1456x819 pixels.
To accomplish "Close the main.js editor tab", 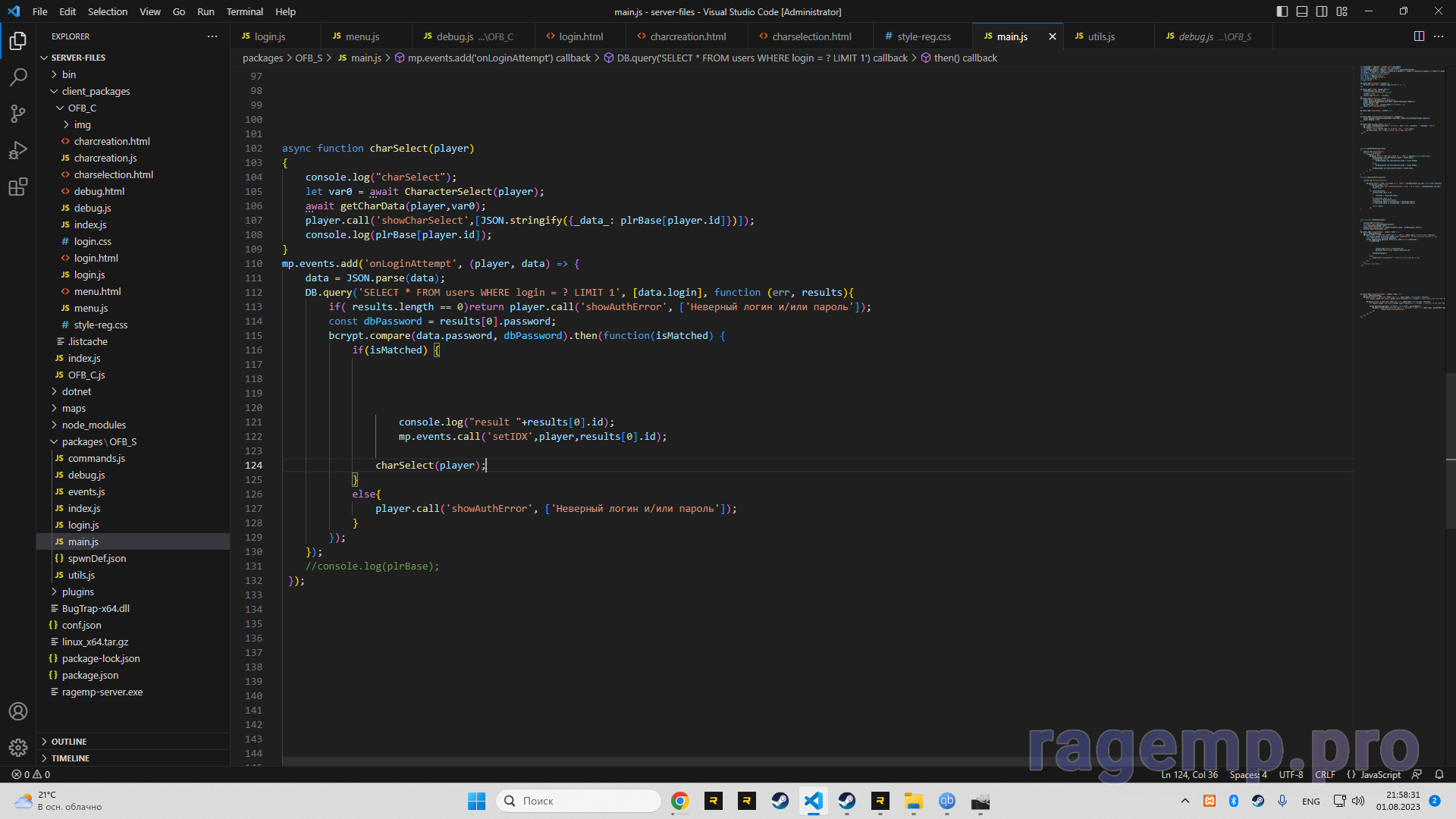I will coord(1053,36).
